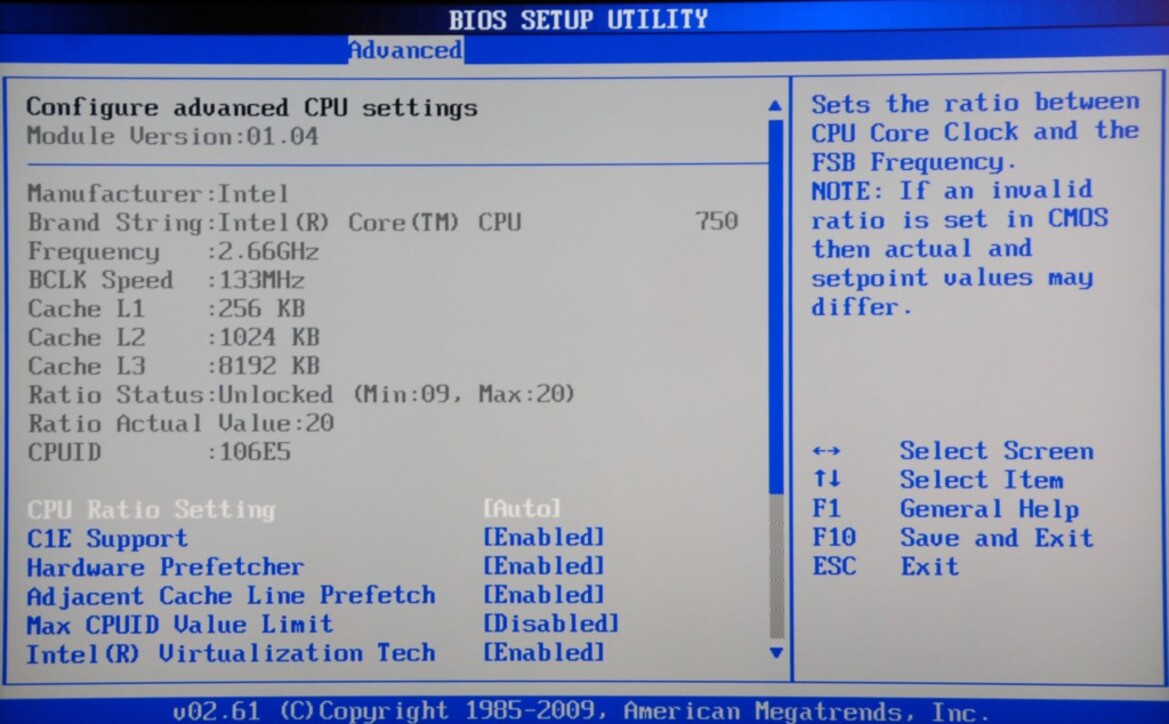The width and height of the screenshot is (1169, 724).
Task: Click the Configure advanced CPU settings heading
Action: click(x=252, y=107)
